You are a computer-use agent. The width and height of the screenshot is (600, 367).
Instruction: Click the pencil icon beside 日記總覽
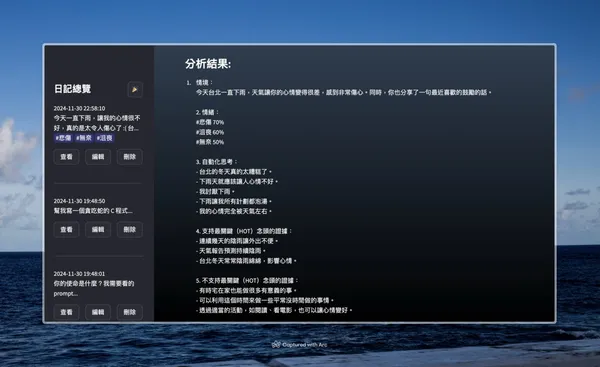click(135, 90)
